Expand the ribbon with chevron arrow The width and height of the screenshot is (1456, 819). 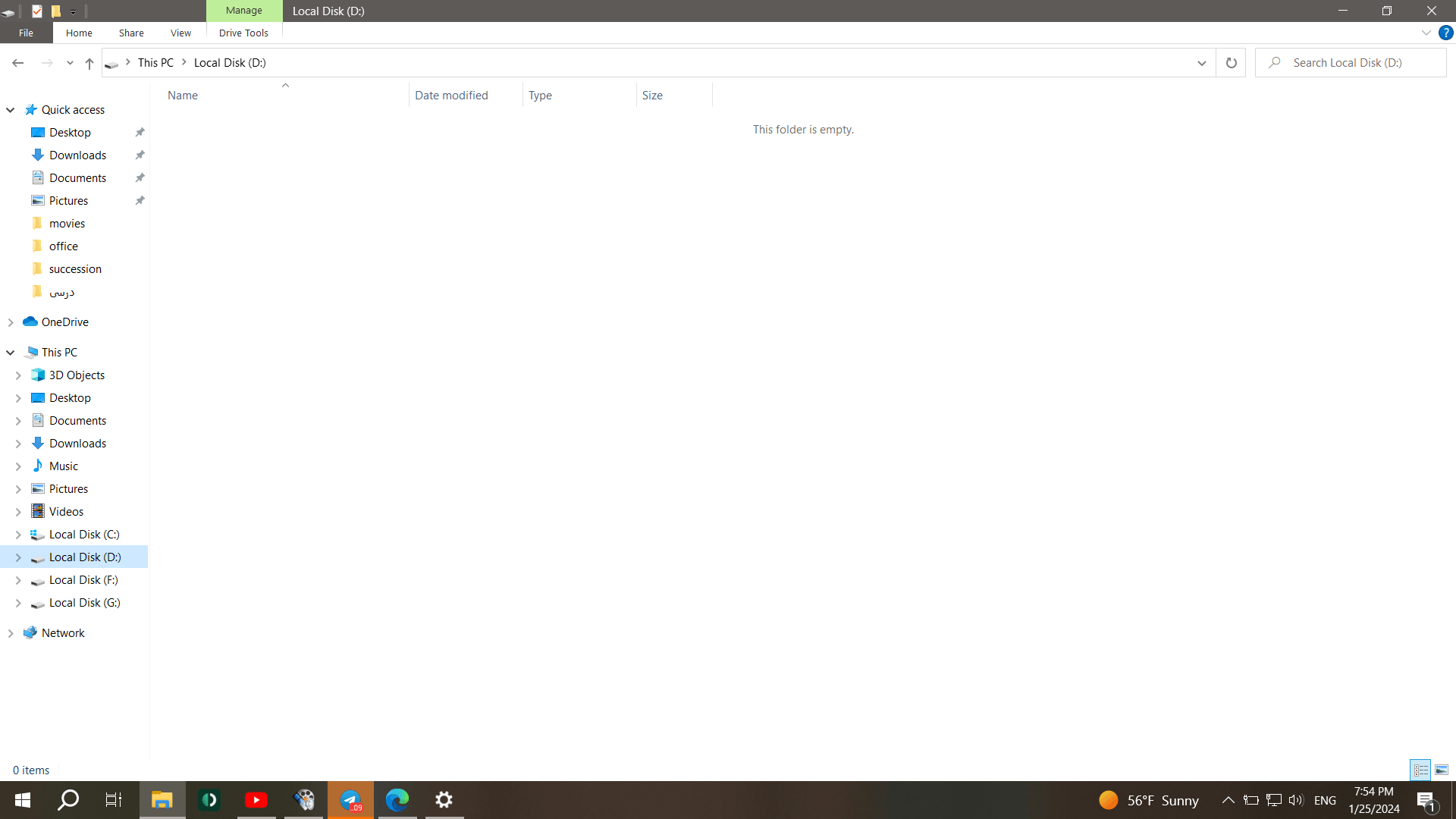(x=1426, y=33)
